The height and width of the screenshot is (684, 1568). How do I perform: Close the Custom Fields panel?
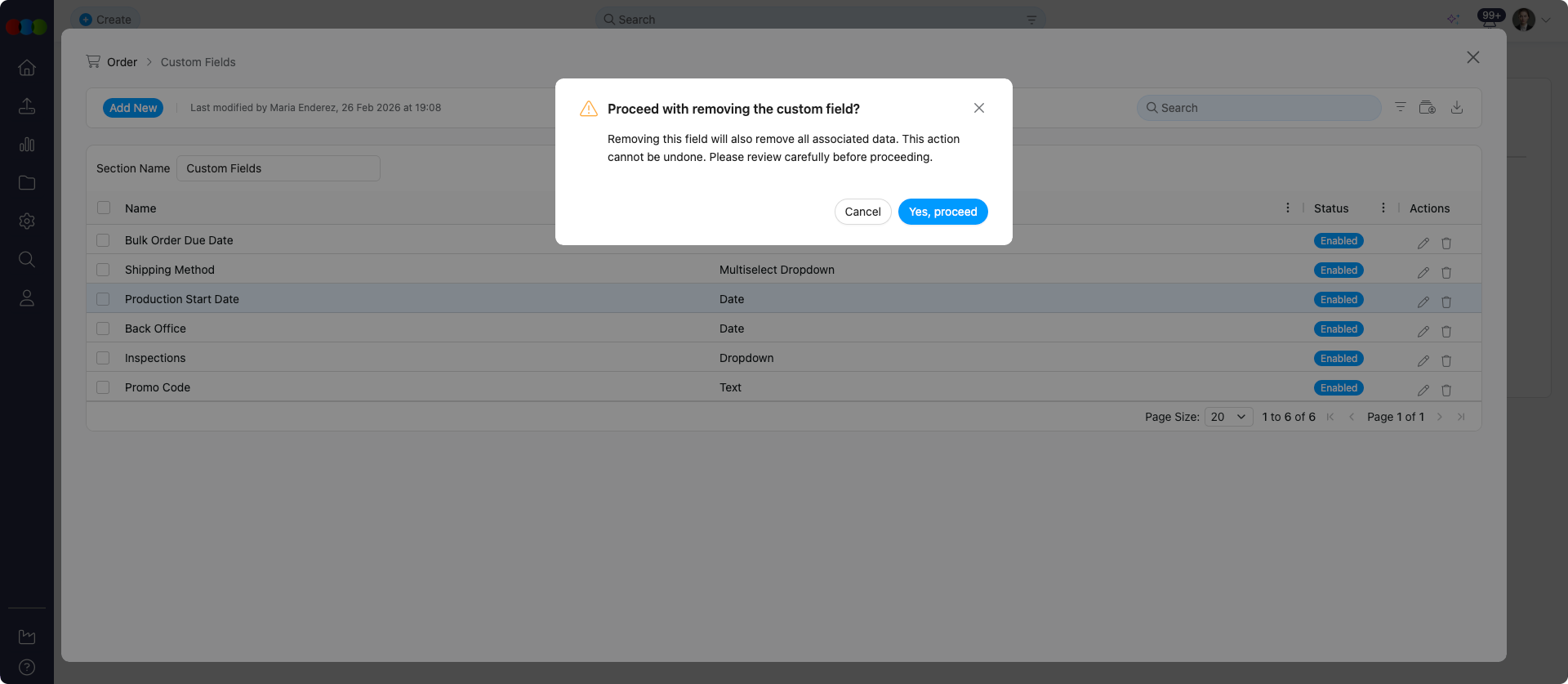[x=1473, y=57]
